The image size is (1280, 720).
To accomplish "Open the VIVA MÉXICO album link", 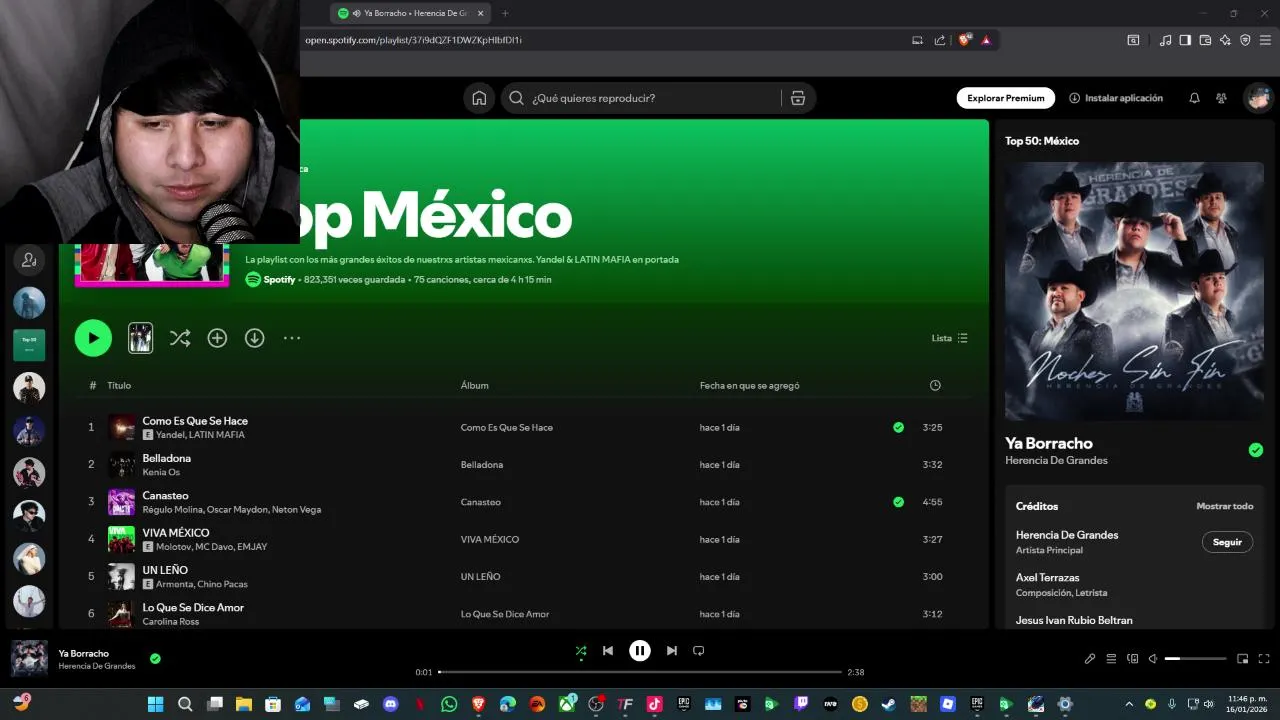I will (489, 539).
